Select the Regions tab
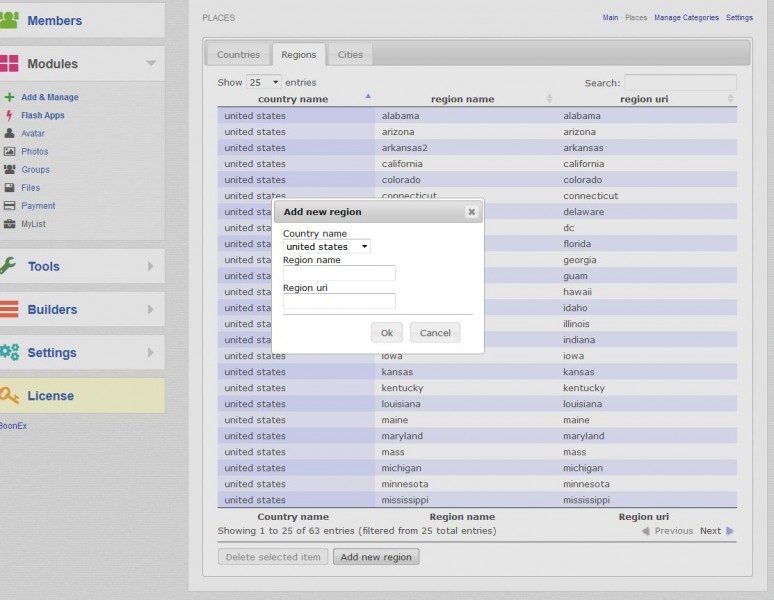 point(299,55)
